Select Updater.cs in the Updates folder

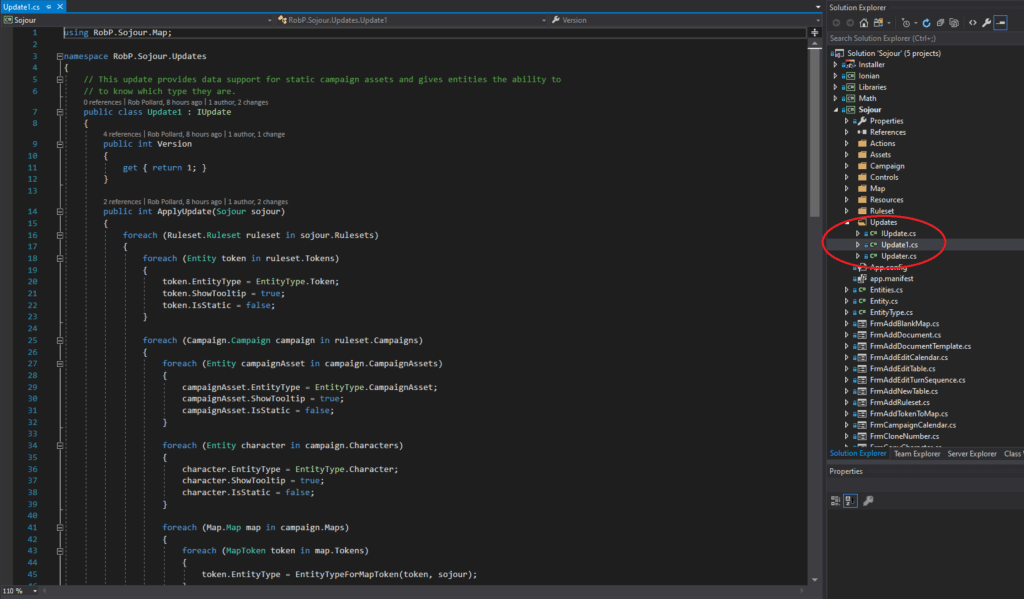click(x=899, y=256)
